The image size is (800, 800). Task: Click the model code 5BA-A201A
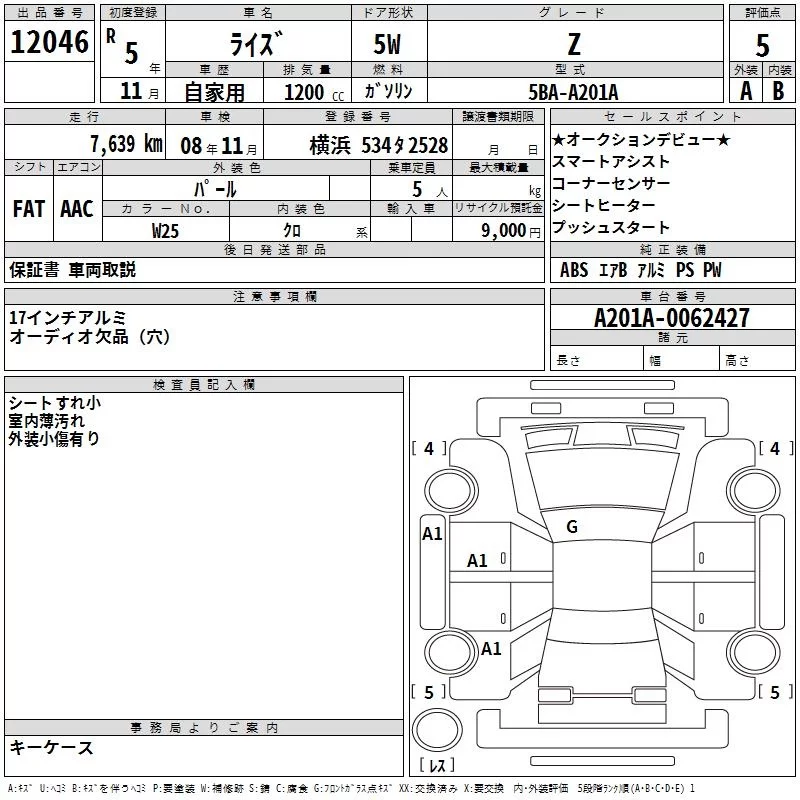click(x=573, y=91)
